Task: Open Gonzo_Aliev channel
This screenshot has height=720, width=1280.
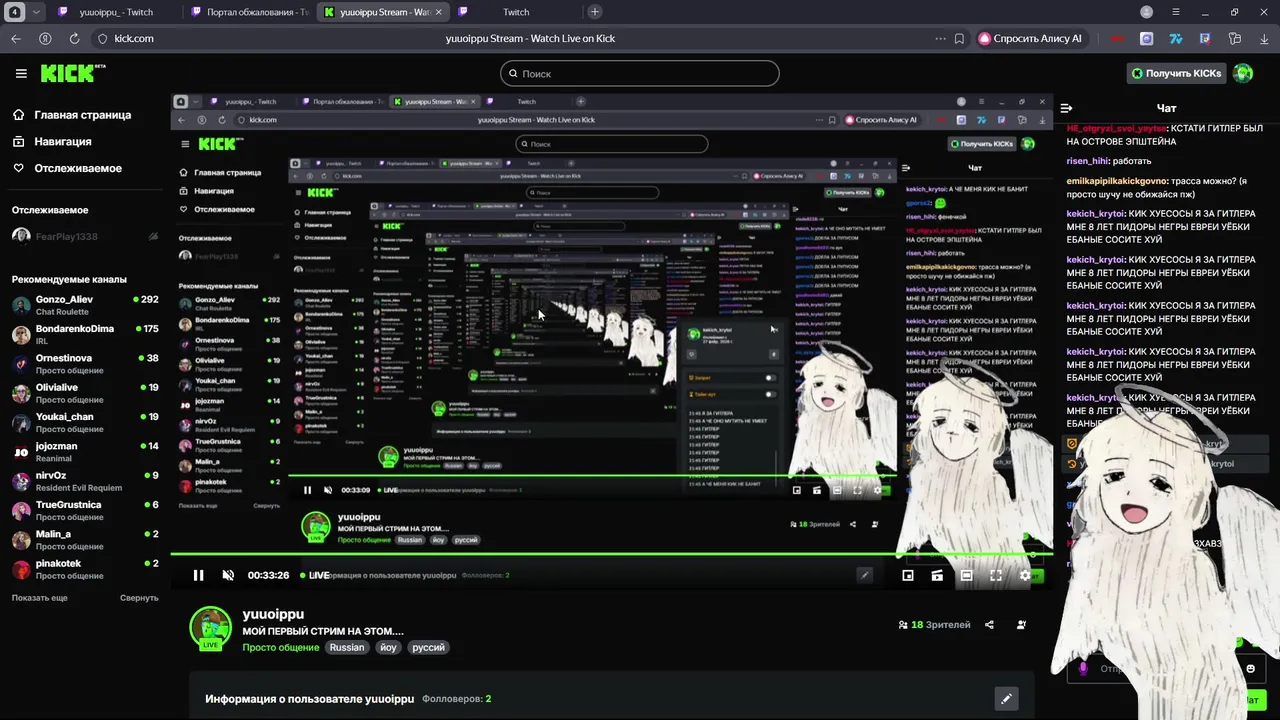Action: (85, 305)
